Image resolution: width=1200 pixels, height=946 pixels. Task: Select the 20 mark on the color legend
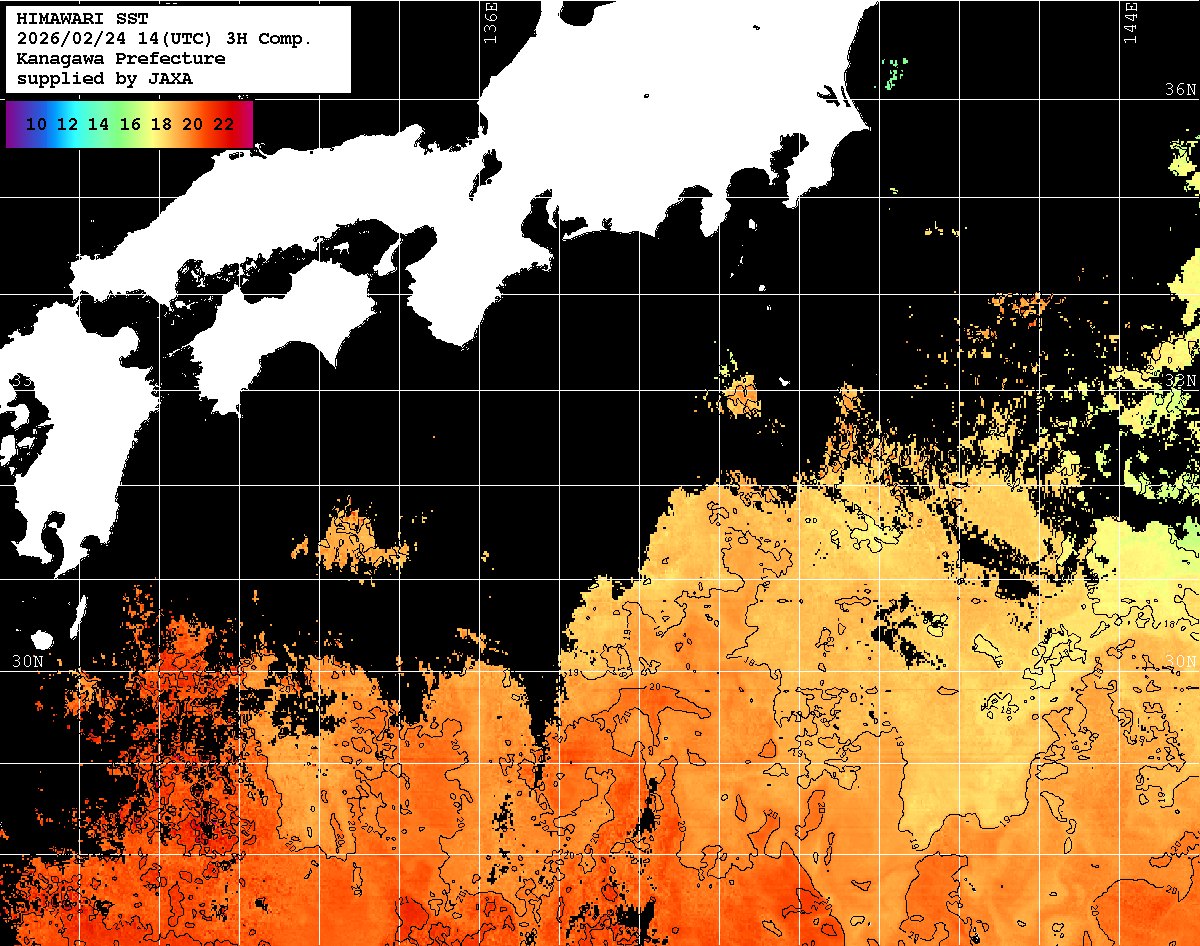[x=193, y=125]
